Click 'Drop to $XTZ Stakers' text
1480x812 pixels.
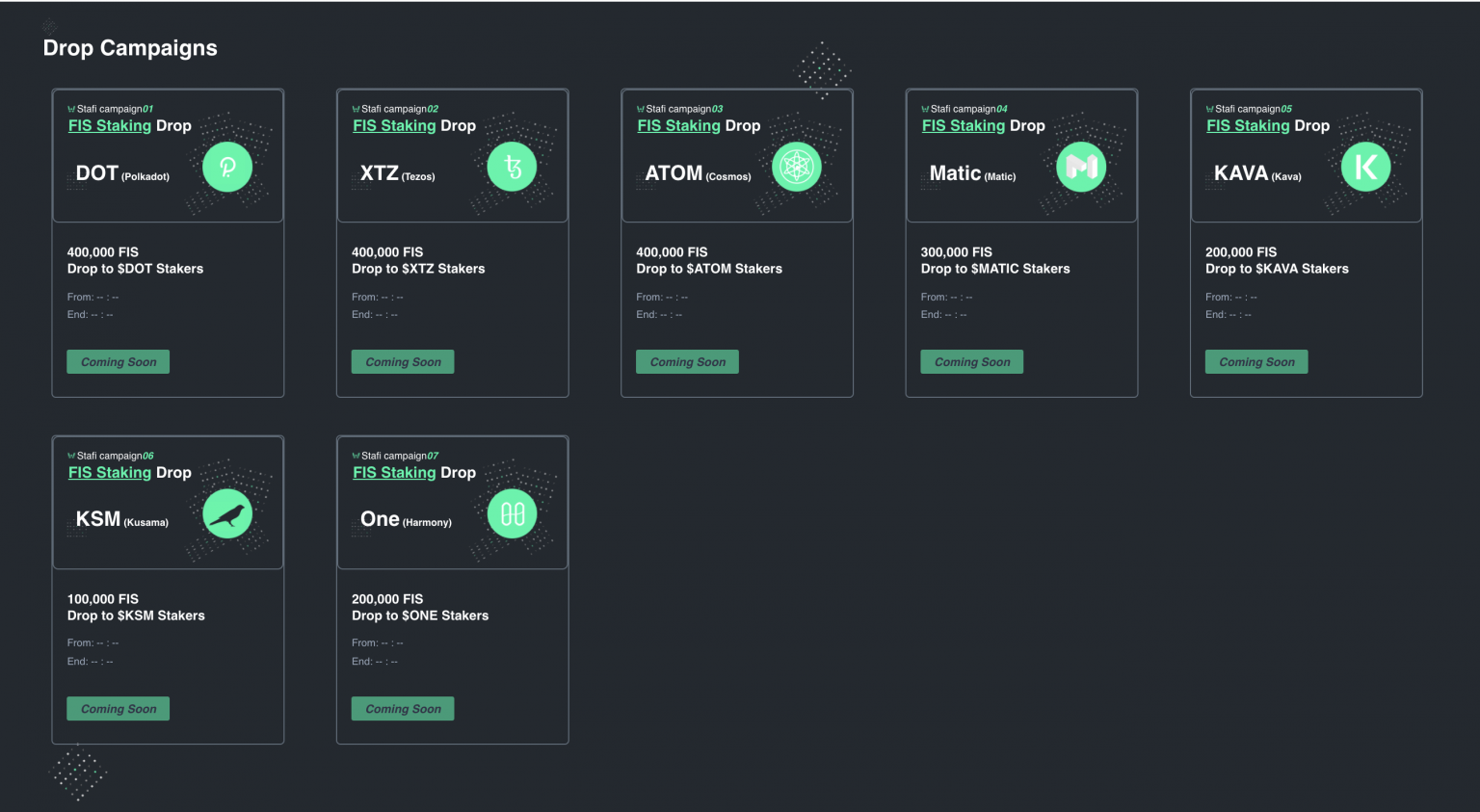click(x=418, y=269)
